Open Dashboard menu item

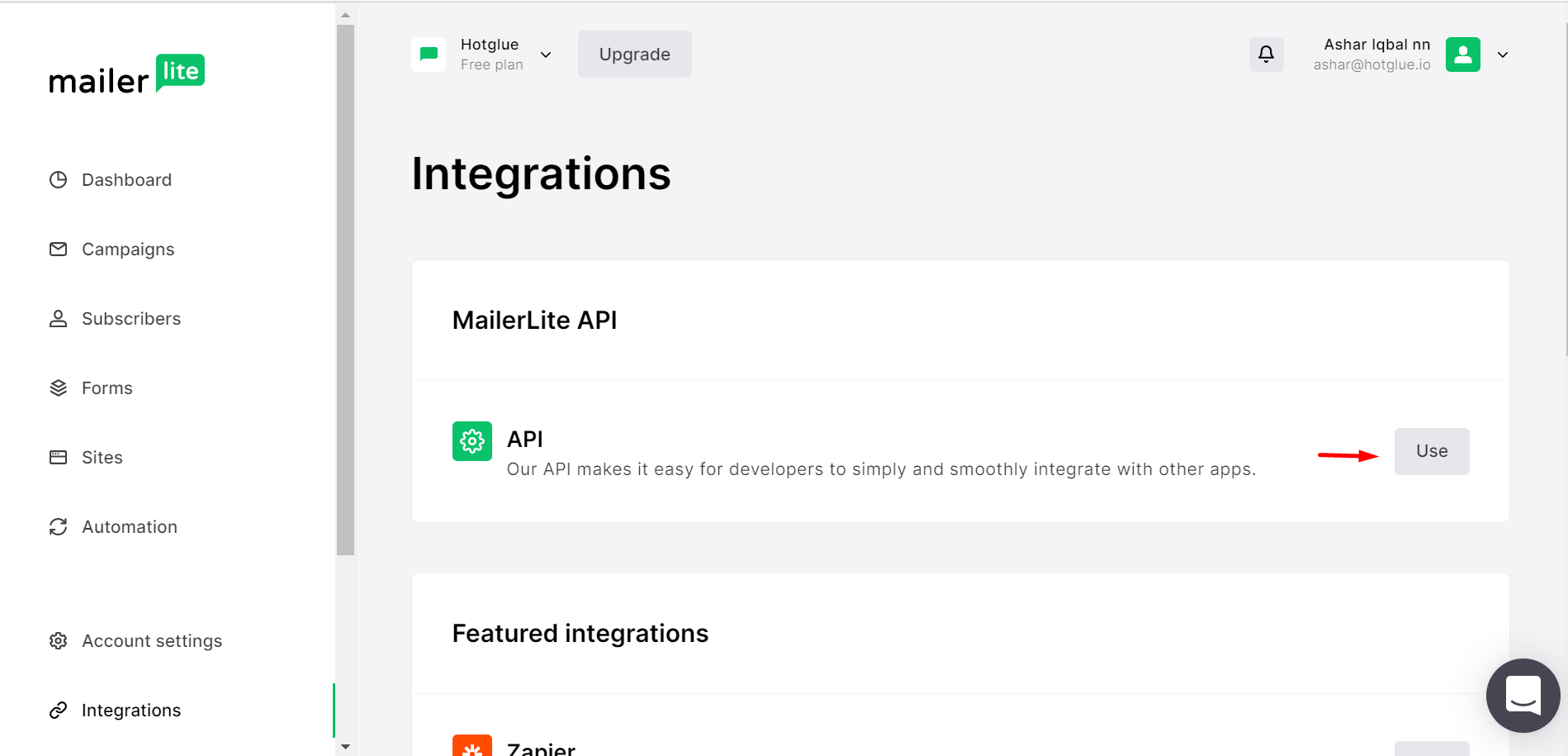(x=126, y=179)
